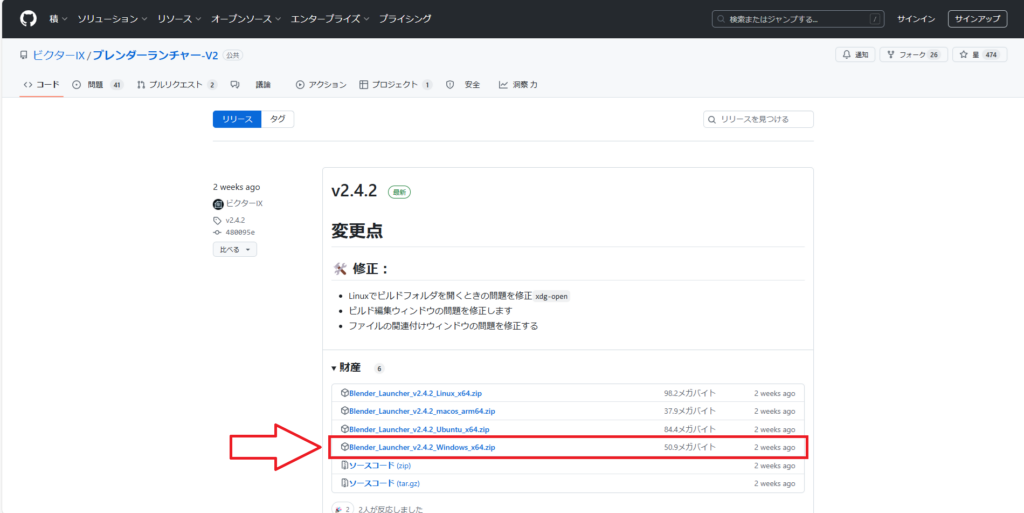
Task: Download Blender_Launcher_v2.4.2_Linux_x64.zip
Action: 415,393
